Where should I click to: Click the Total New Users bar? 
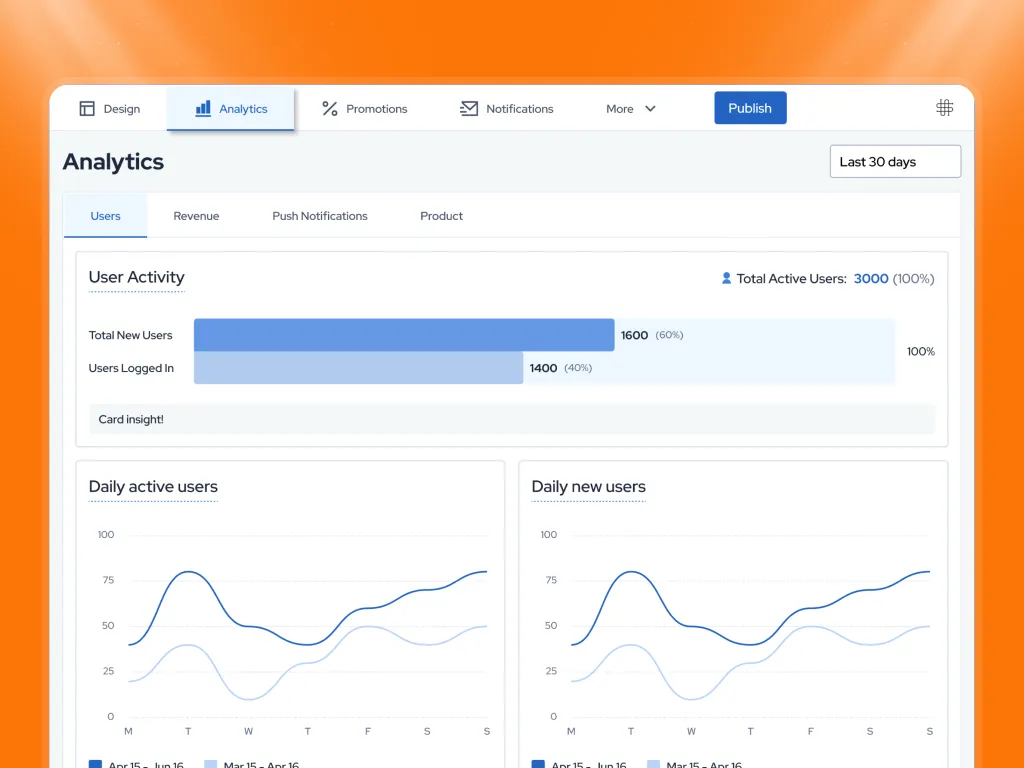404,335
